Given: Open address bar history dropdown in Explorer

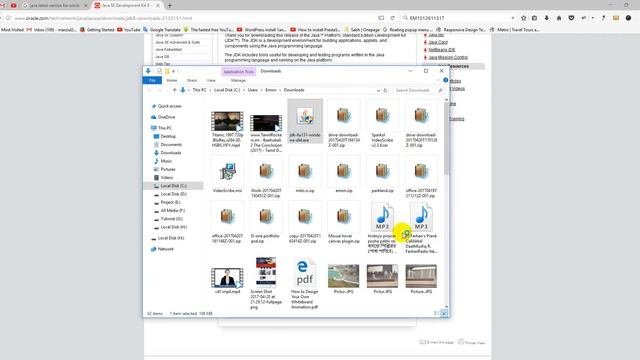Looking at the screenshot, I should [378, 90].
